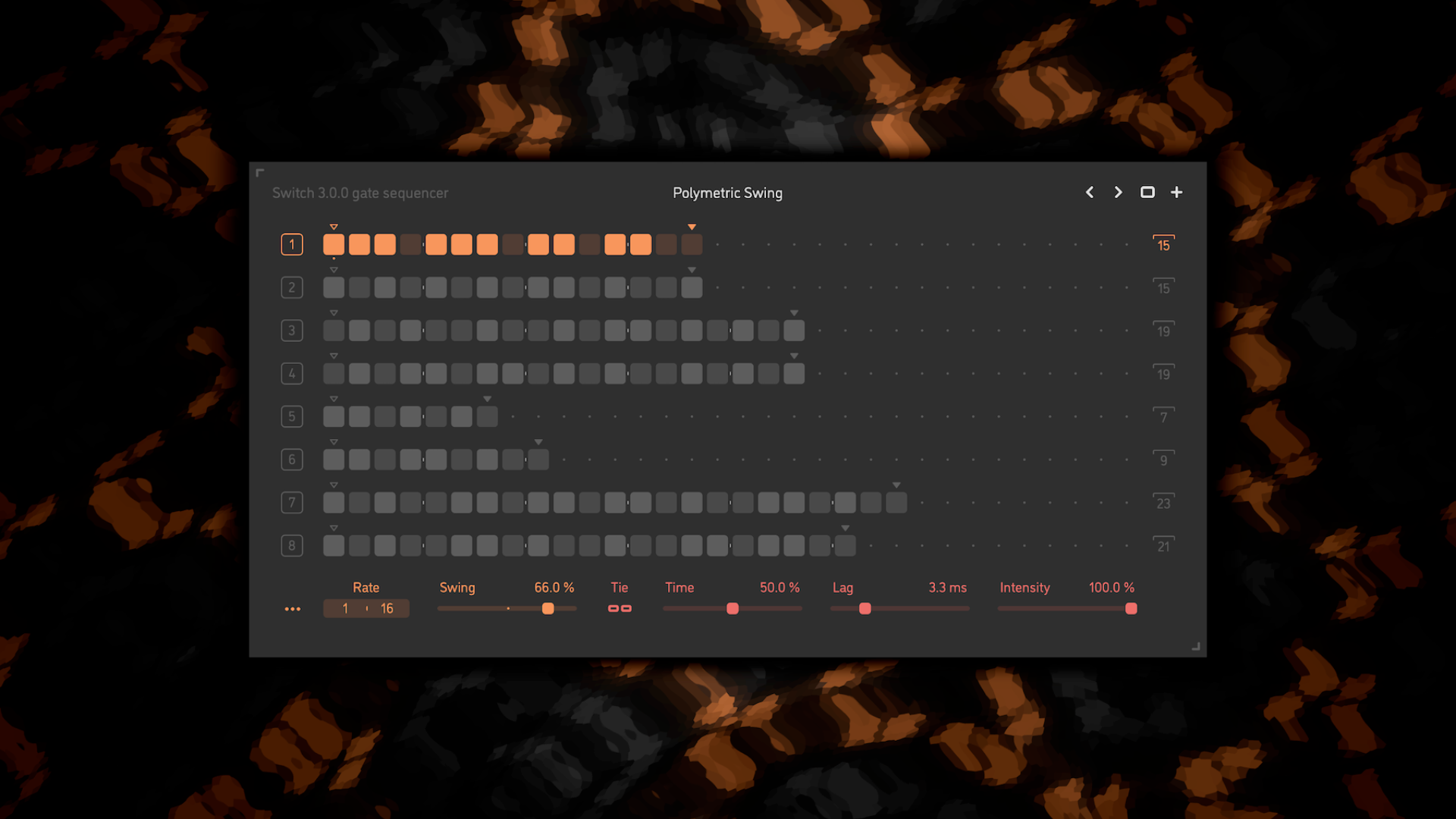
Task: Select track 5 number box
Action: [x=292, y=416]
